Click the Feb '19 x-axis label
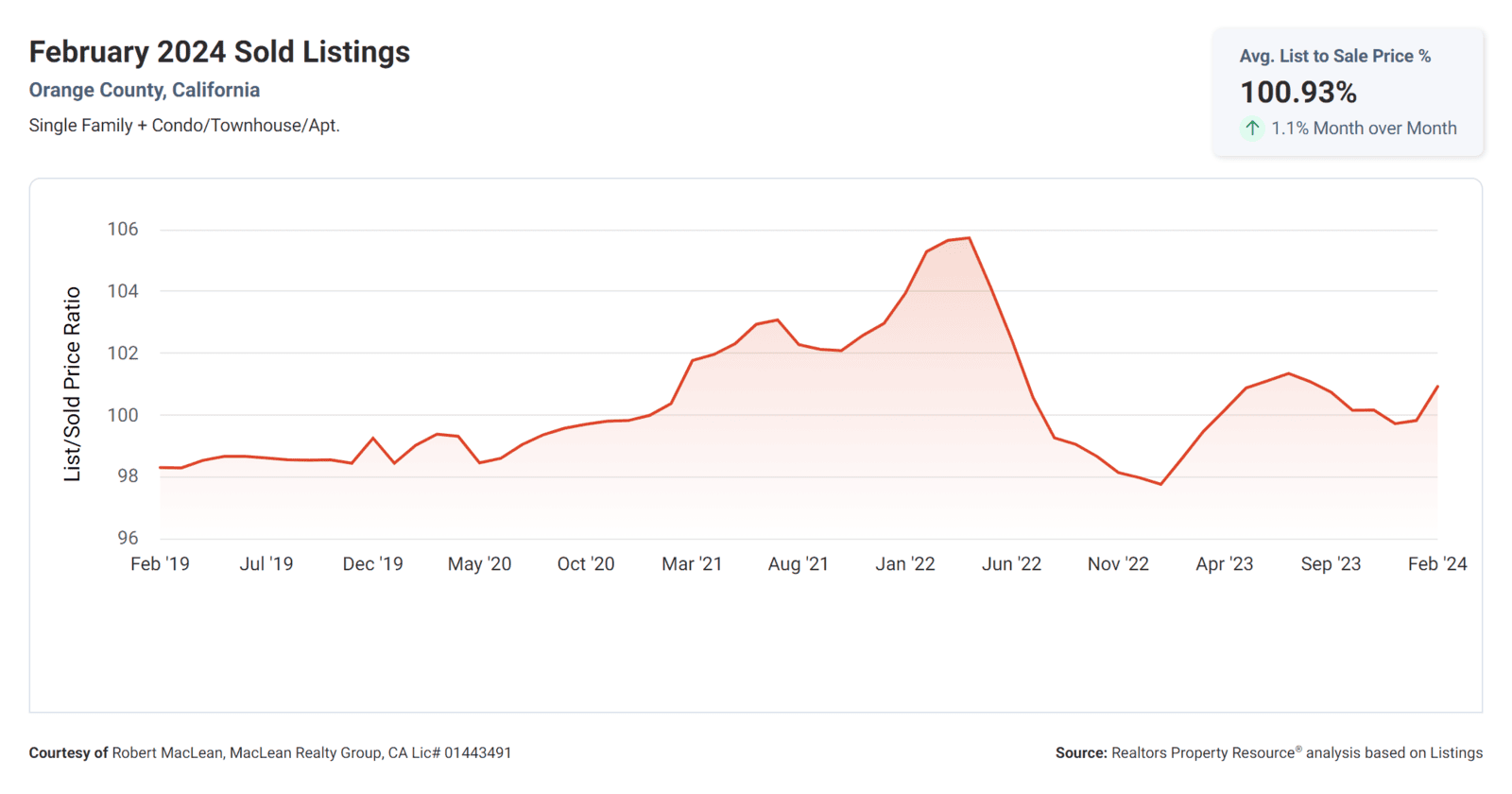This screenshot has width=1512, height=794. point(160,564)
